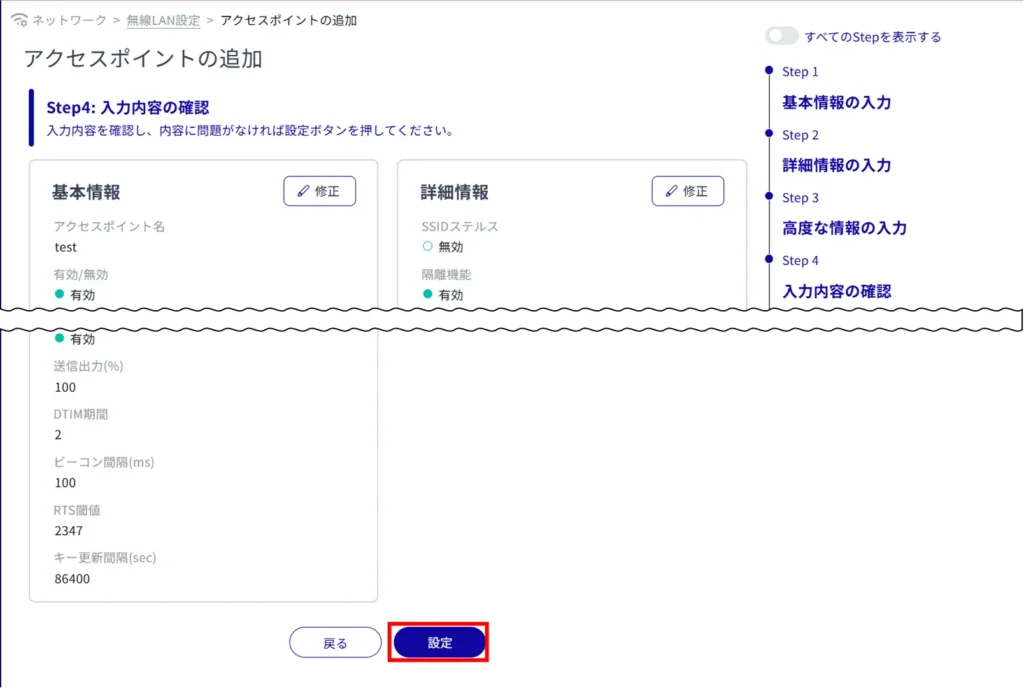
Task: Click the Wi-Fi network icon in breadcrumb
Action: pos(20,20)
